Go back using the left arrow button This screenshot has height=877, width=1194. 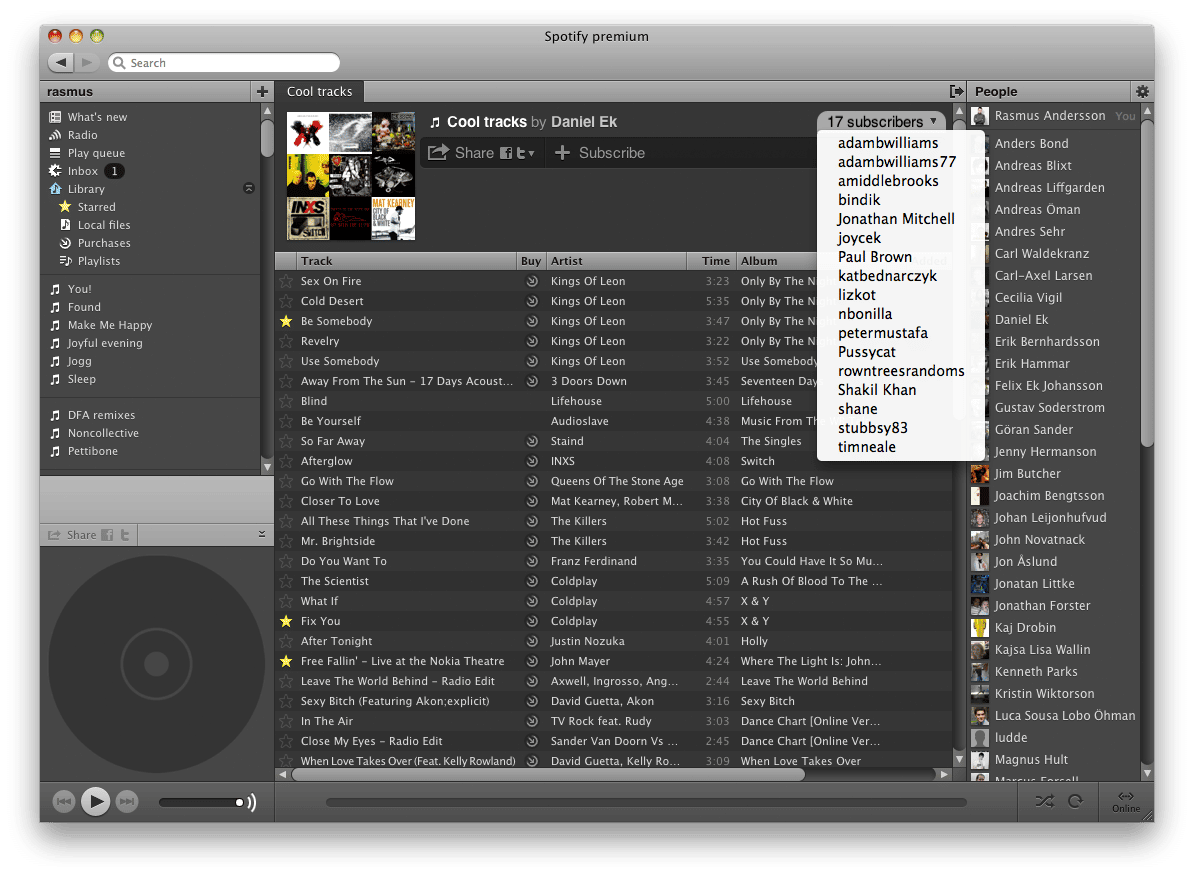point(61,62)
